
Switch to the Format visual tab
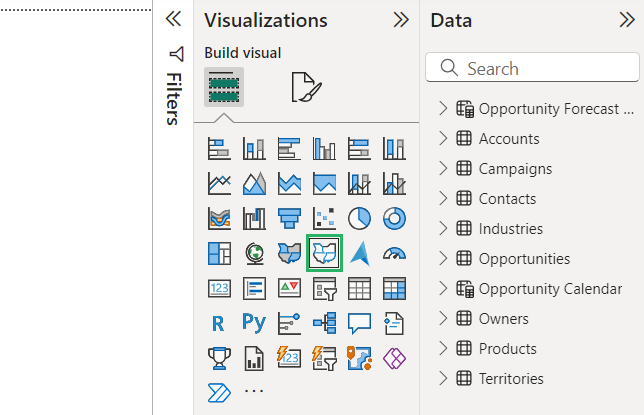306,88
